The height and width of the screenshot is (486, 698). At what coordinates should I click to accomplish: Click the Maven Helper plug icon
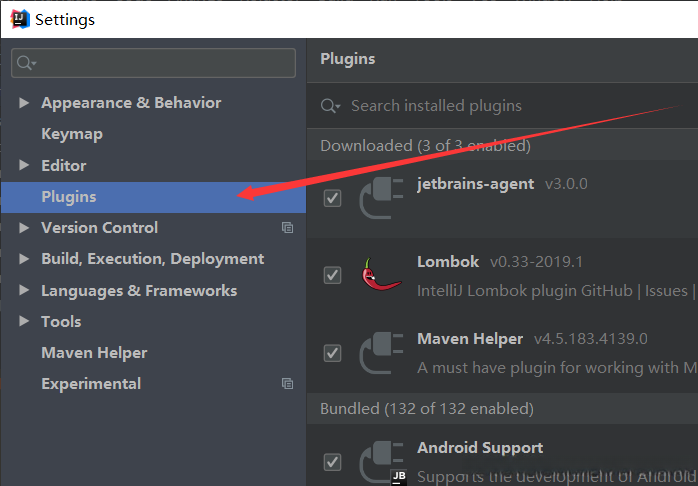(x=380, y=352)
